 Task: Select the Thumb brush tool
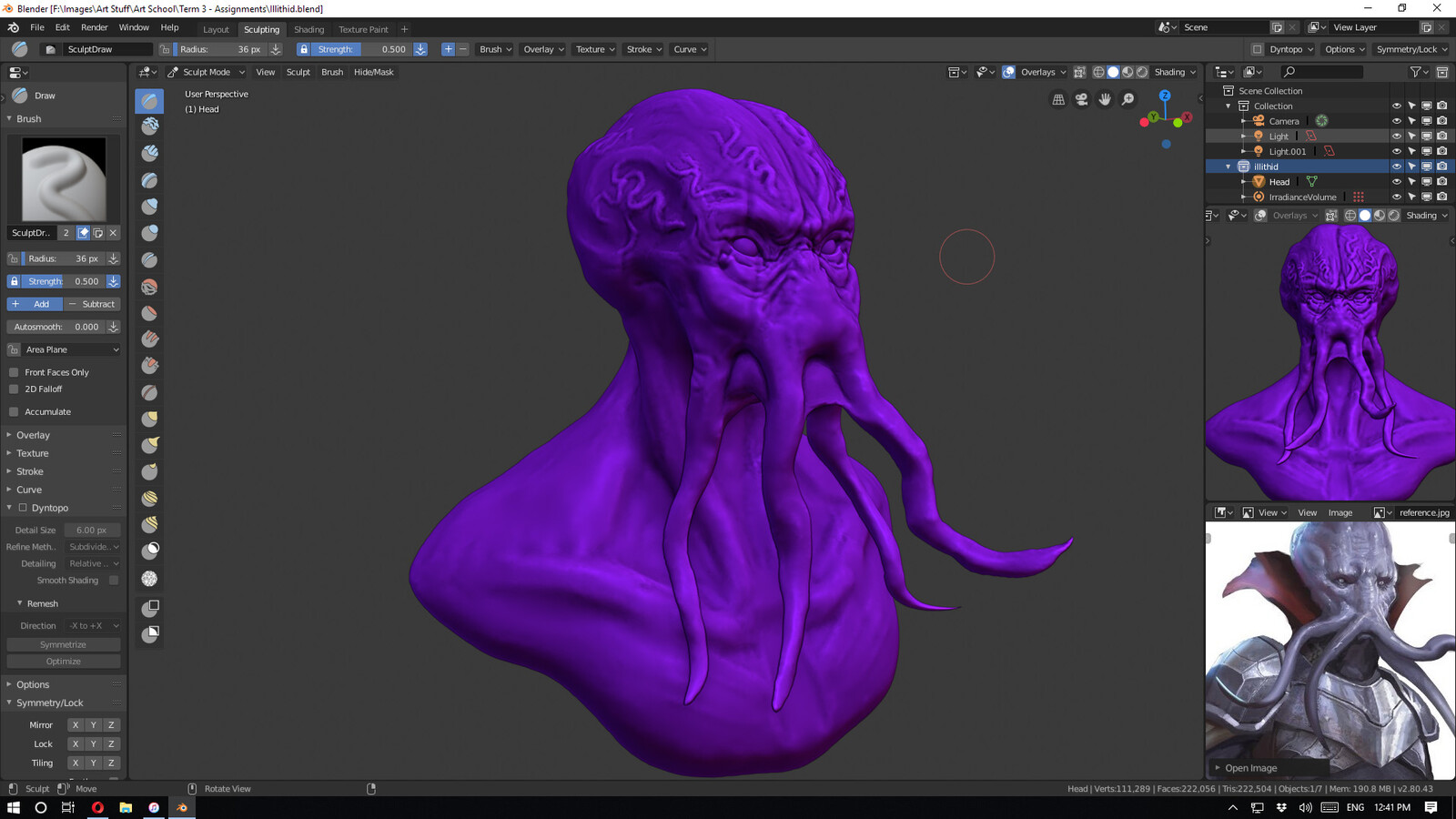coord(149,471)
